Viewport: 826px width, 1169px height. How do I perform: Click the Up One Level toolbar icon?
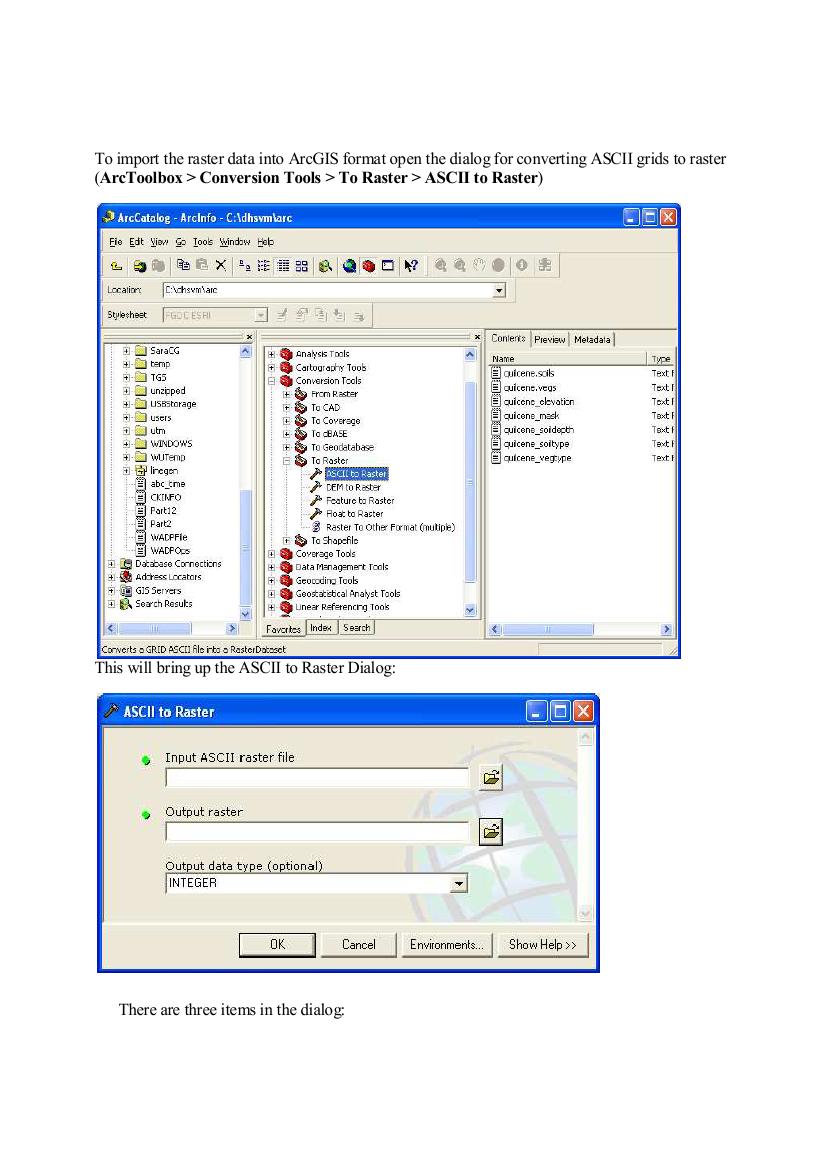(116, 265)
